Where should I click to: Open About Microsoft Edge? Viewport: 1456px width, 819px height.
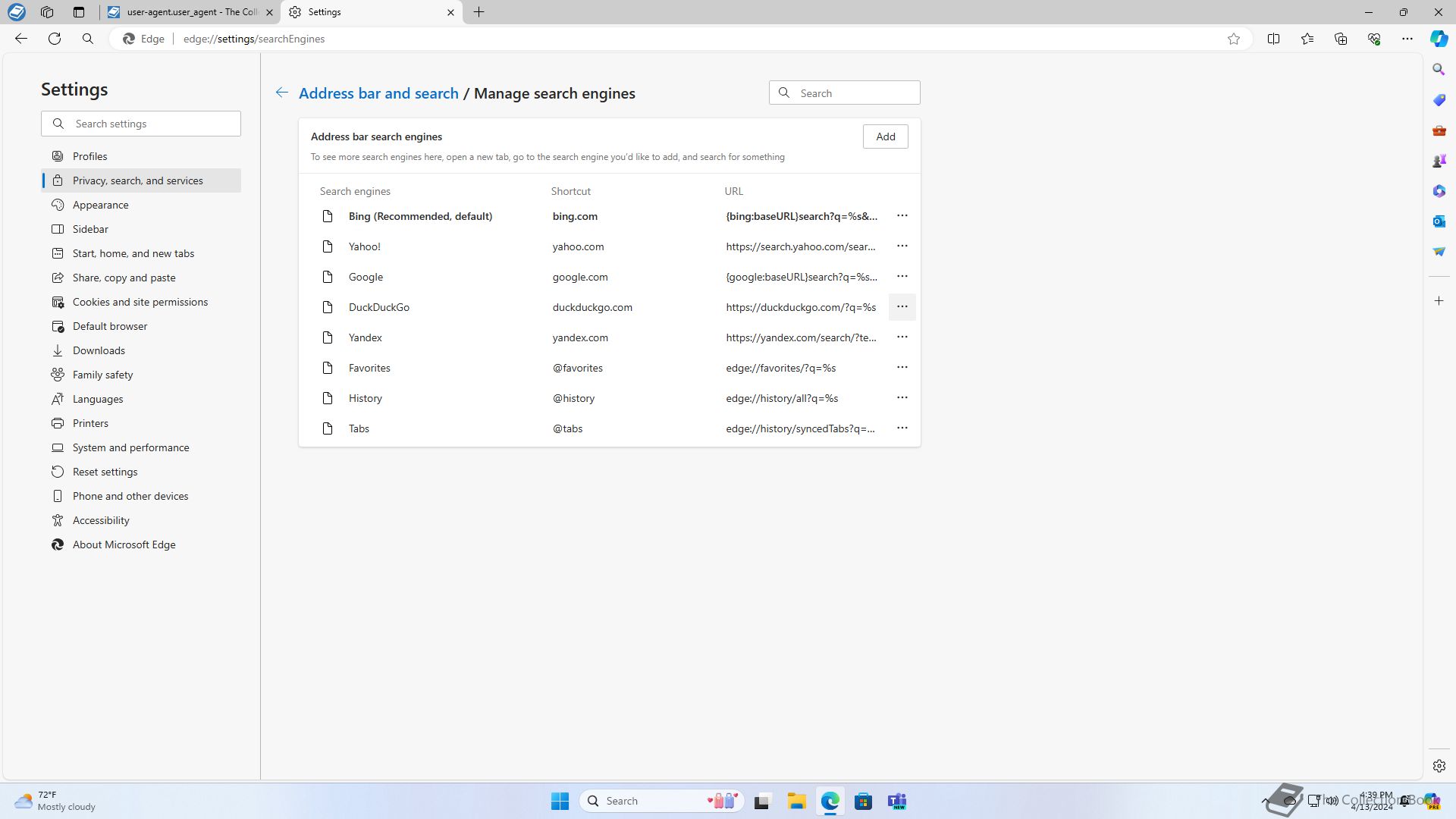click(x=141, y=544)
